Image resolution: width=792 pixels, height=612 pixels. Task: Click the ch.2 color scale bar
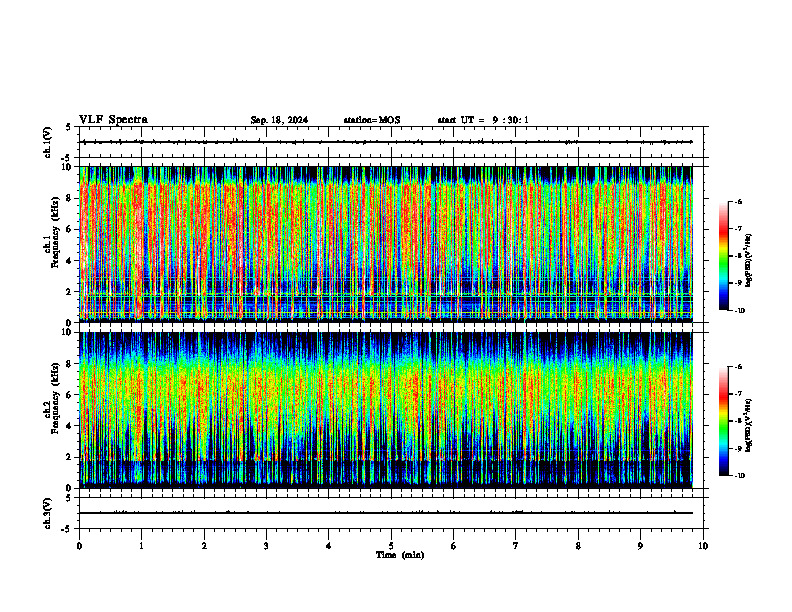tap(723, 421)
